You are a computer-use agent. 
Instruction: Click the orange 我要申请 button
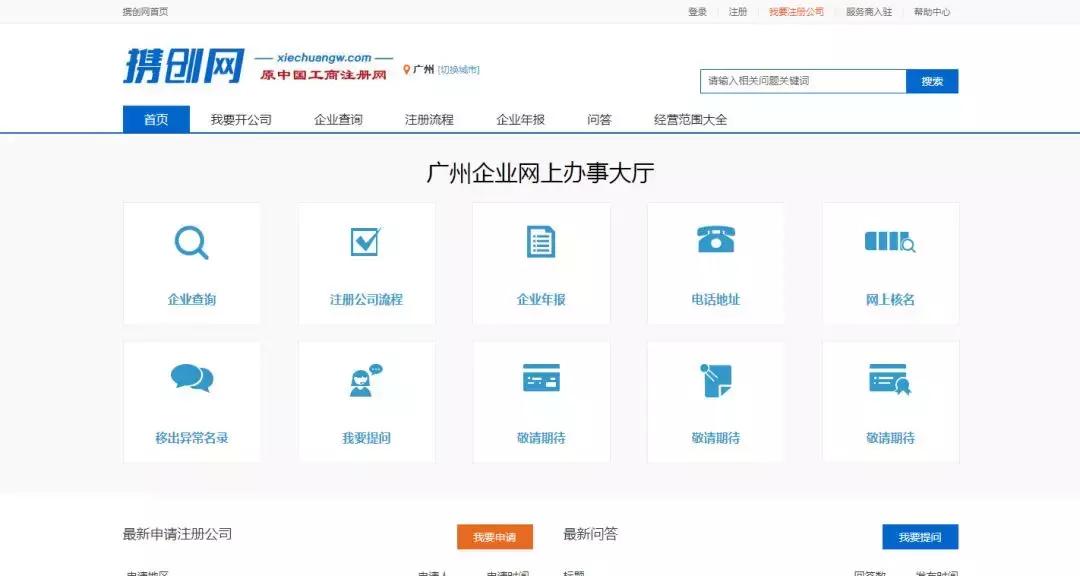[x=495, y=536]
